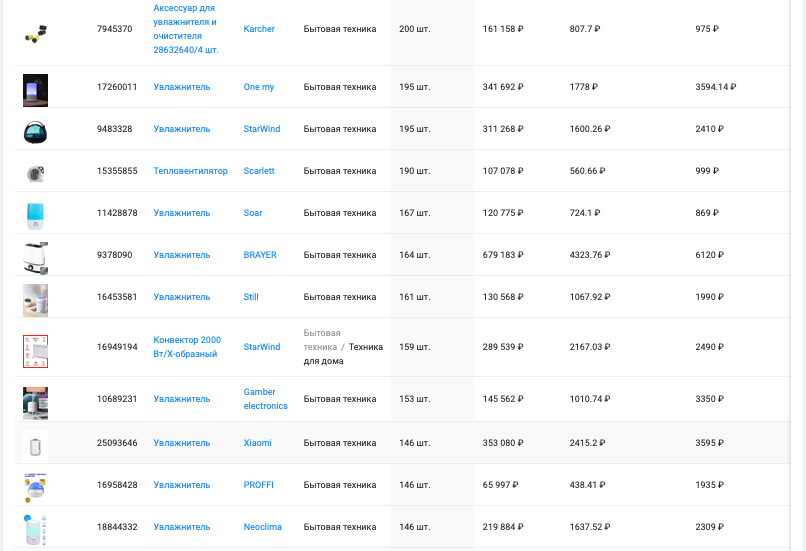Click the Still brand link
806x551 pixels.
251,297
